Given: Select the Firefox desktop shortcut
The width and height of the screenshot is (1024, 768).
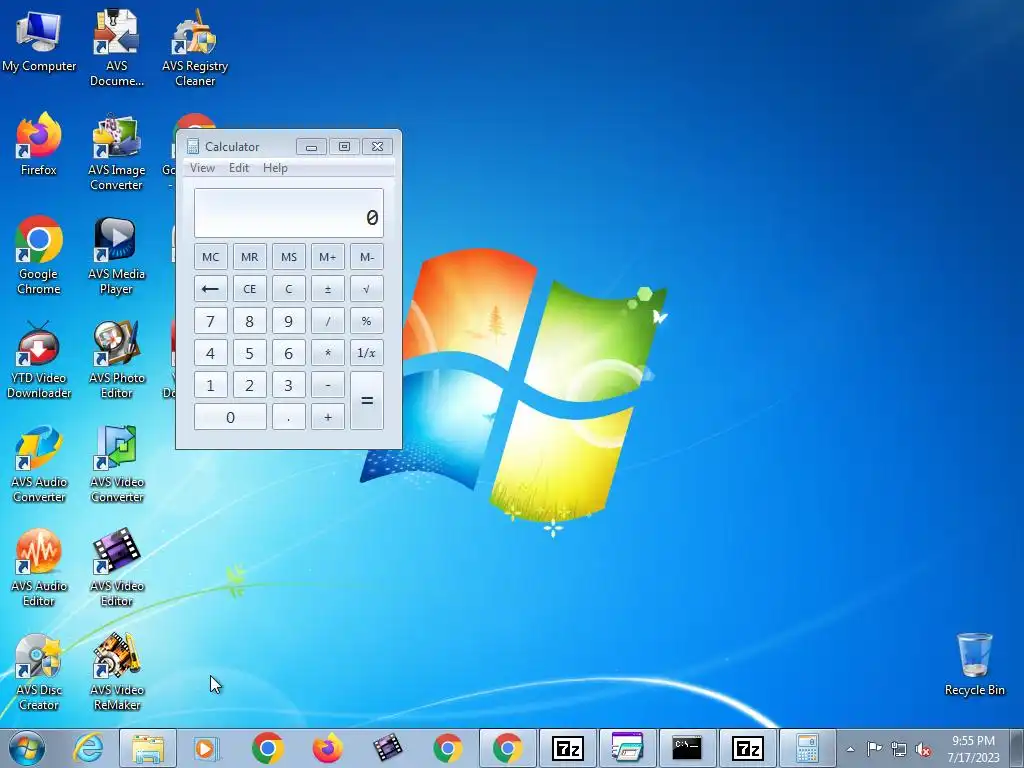Looking at the screenshot, I should click(x=39, y=144).
